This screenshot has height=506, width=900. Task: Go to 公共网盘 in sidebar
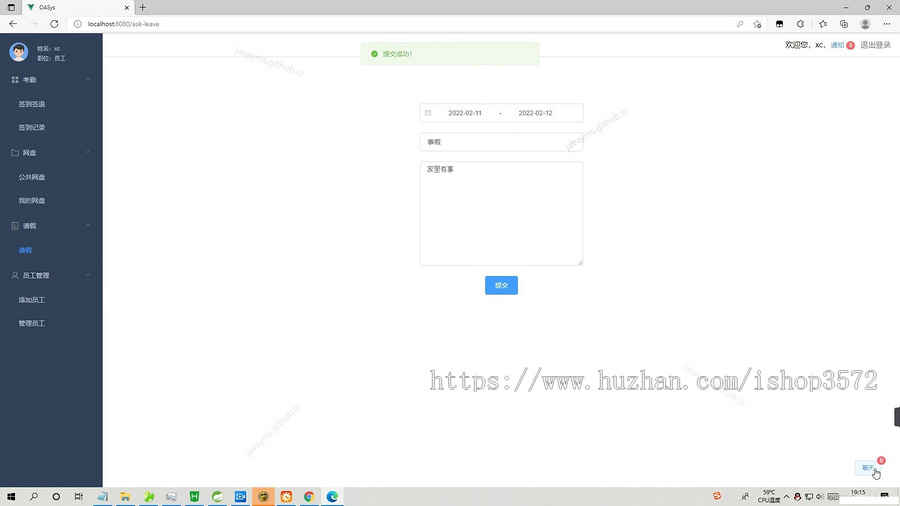(x=32, y=177)
